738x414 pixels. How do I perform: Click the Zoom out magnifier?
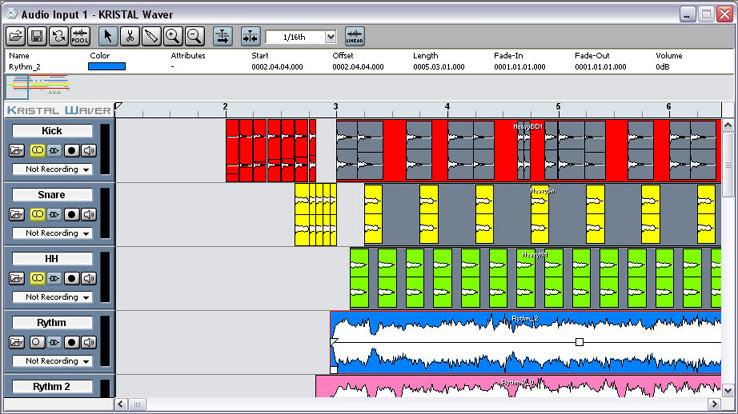click(194, 36)
